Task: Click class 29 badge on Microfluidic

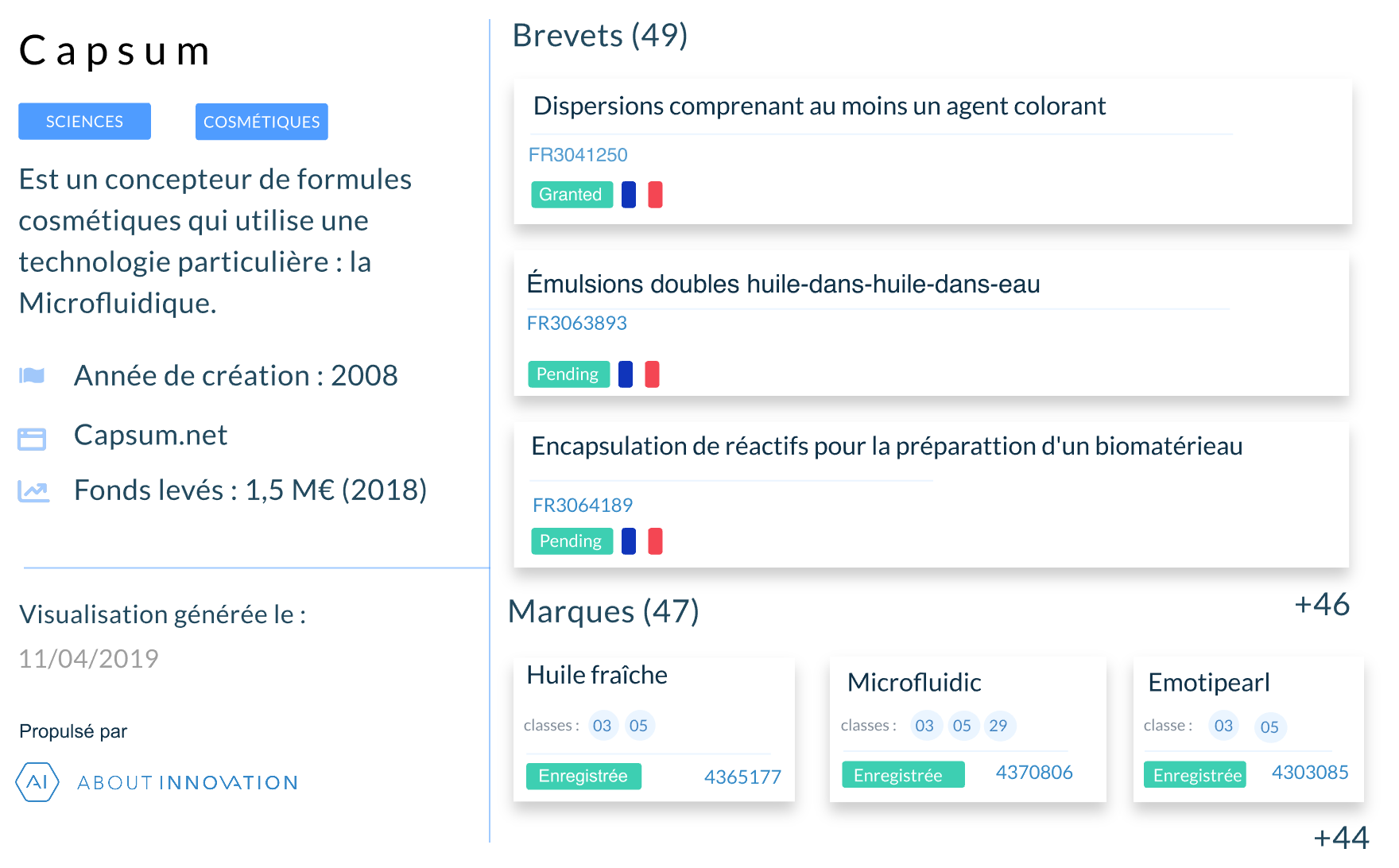Action: [999, 726]
